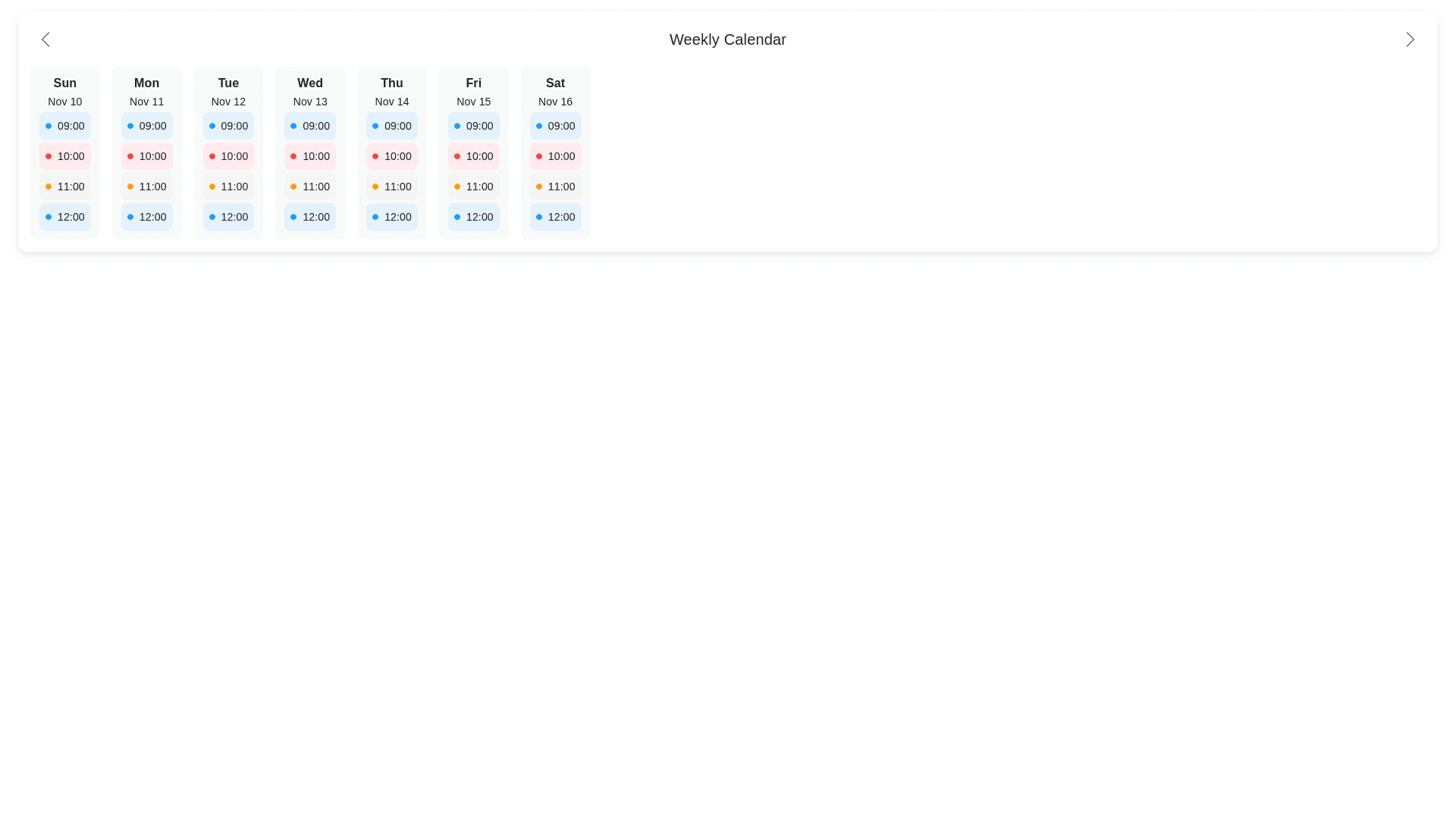The width and height of the screenshot is (1456, 819).
Task: Go to previous week with left chevron
Action: (45, 39)
